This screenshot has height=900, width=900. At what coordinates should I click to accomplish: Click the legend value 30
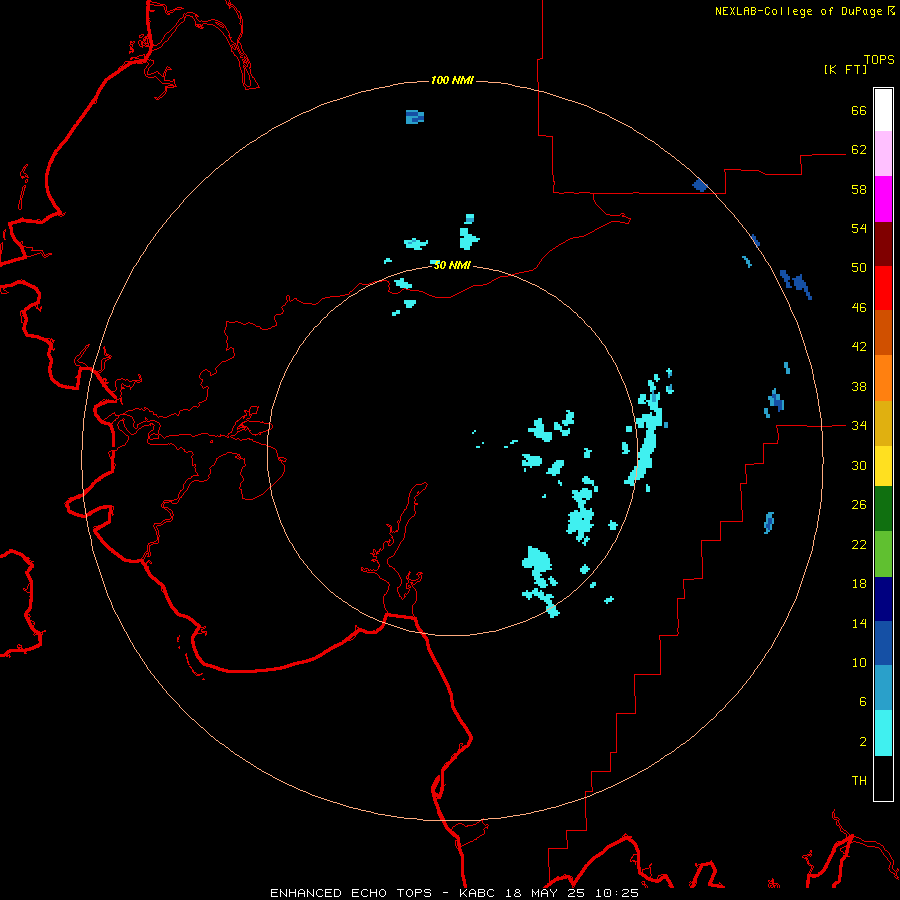pyautogui.click(x=859, y=465)
